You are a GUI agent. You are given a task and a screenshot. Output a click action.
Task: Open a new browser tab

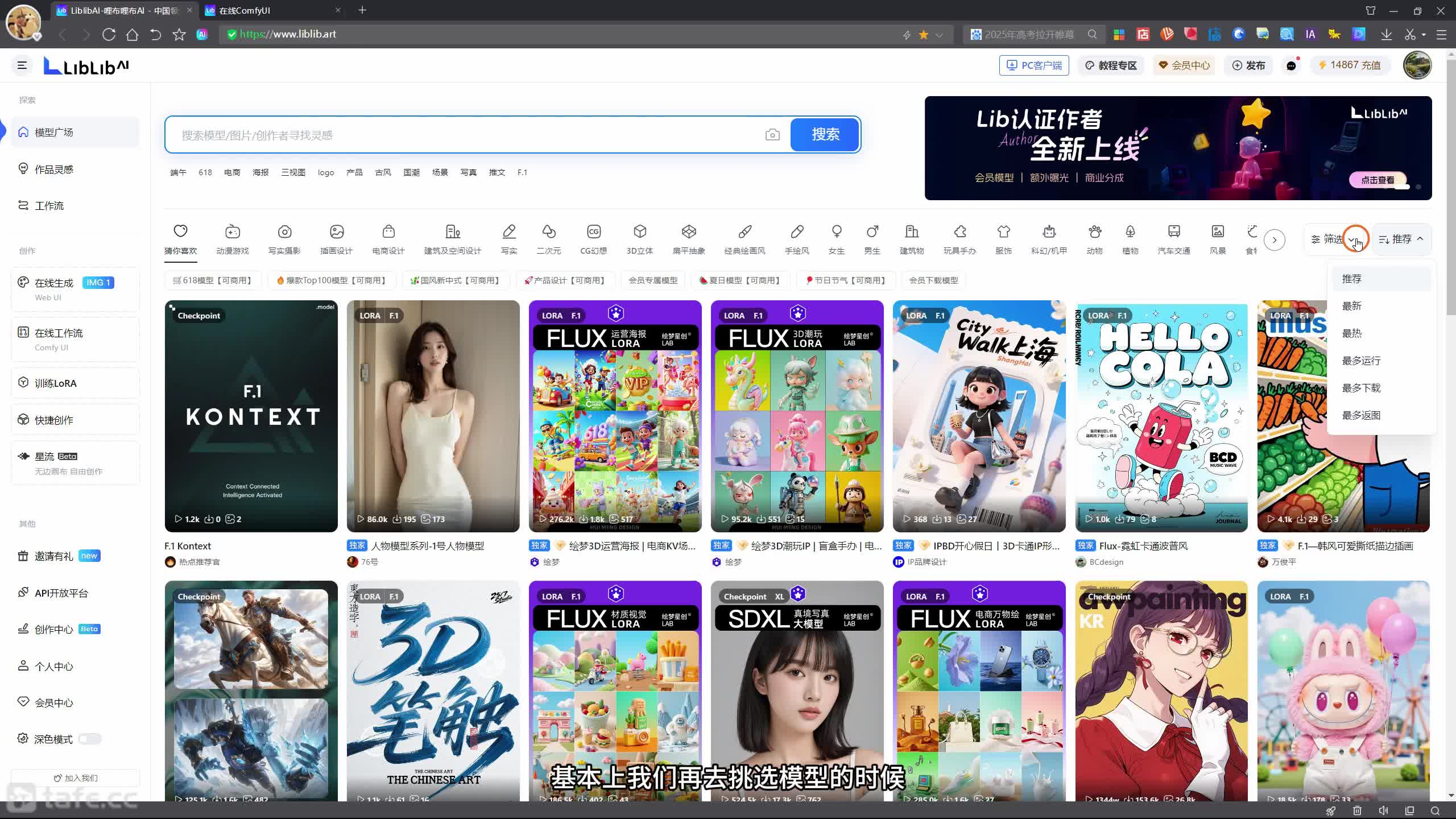pos(362,10)
